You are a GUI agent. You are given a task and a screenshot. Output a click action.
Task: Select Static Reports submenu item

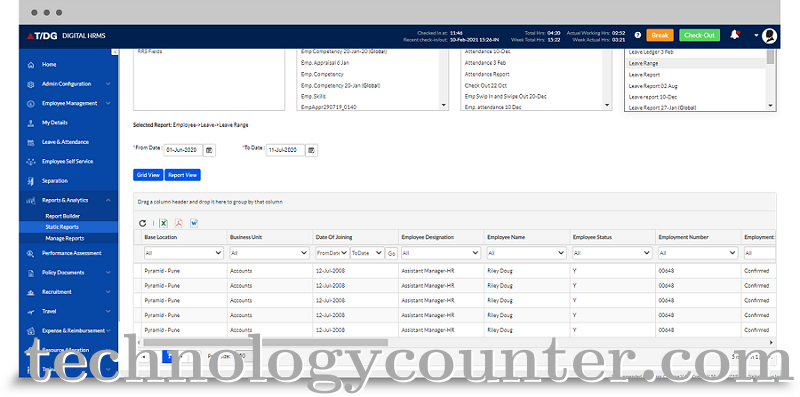(x=62, y=227)
